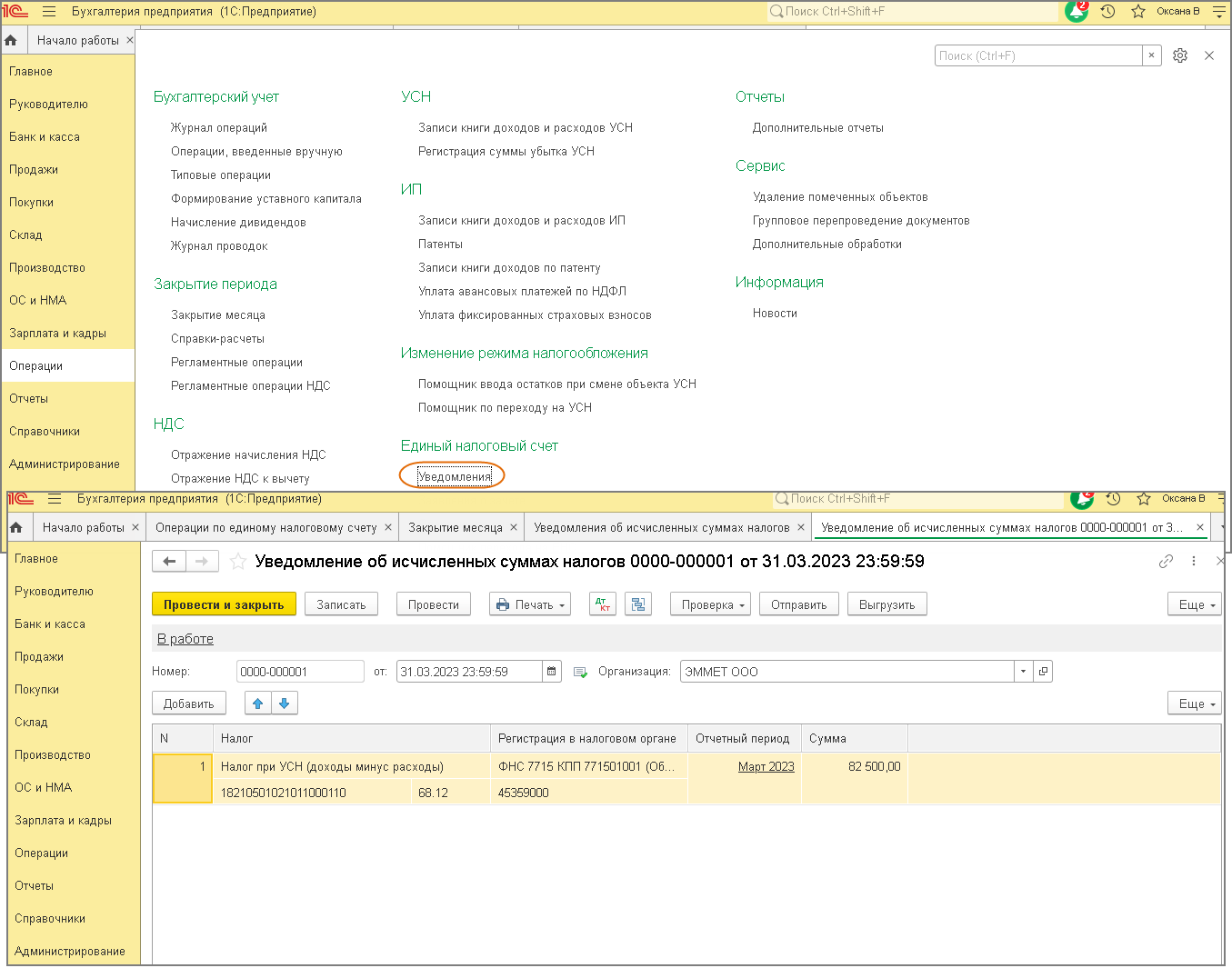Expand the Организация dropdown arrow
Image resolution: width=1232 pixels, height=968 pixels.
1024,672
